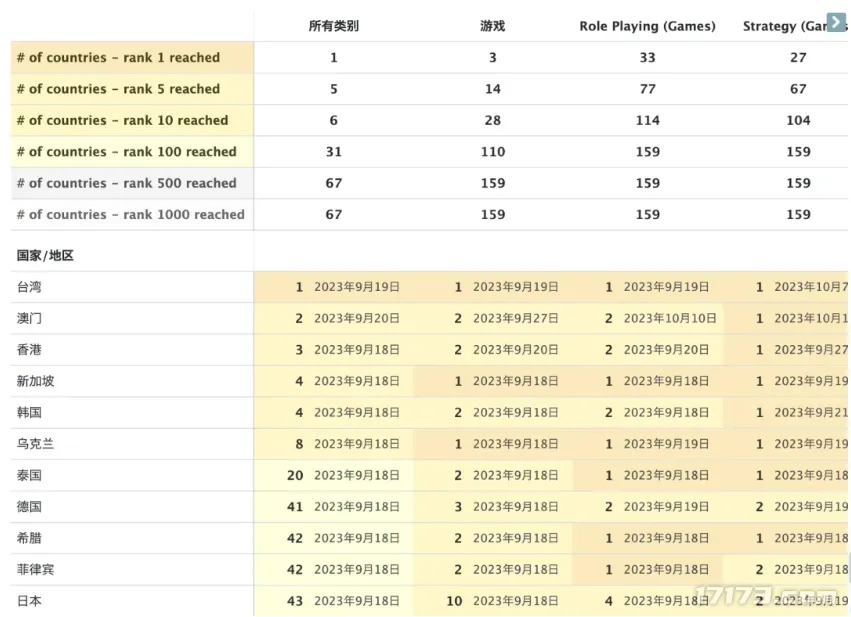Open the Role Playing (Games) column header
Viewport: 851px width, 617px height.
click(647, 26)
